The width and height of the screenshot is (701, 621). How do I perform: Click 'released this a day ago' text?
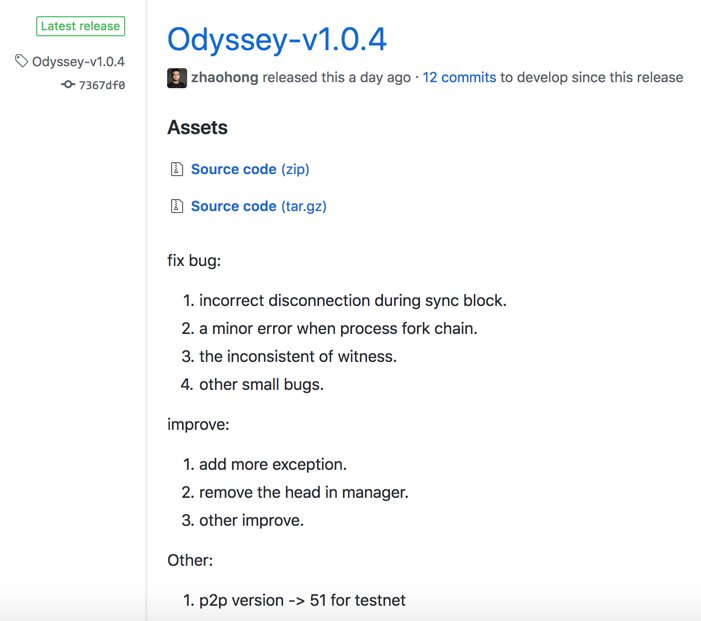337,77
